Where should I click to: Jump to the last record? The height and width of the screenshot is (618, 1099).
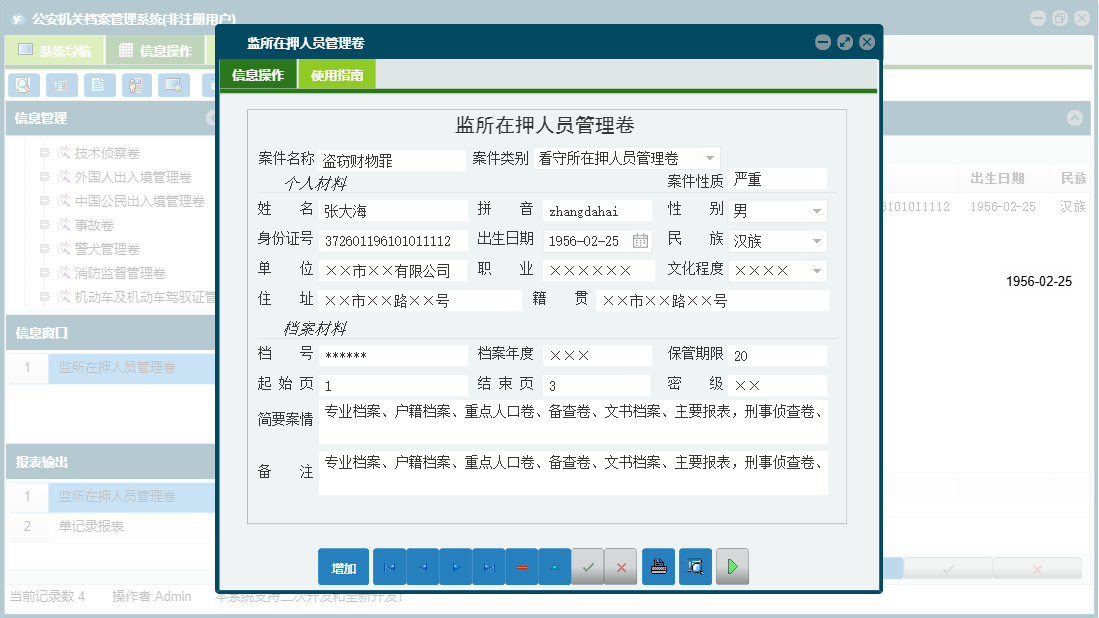pos(489,566)
